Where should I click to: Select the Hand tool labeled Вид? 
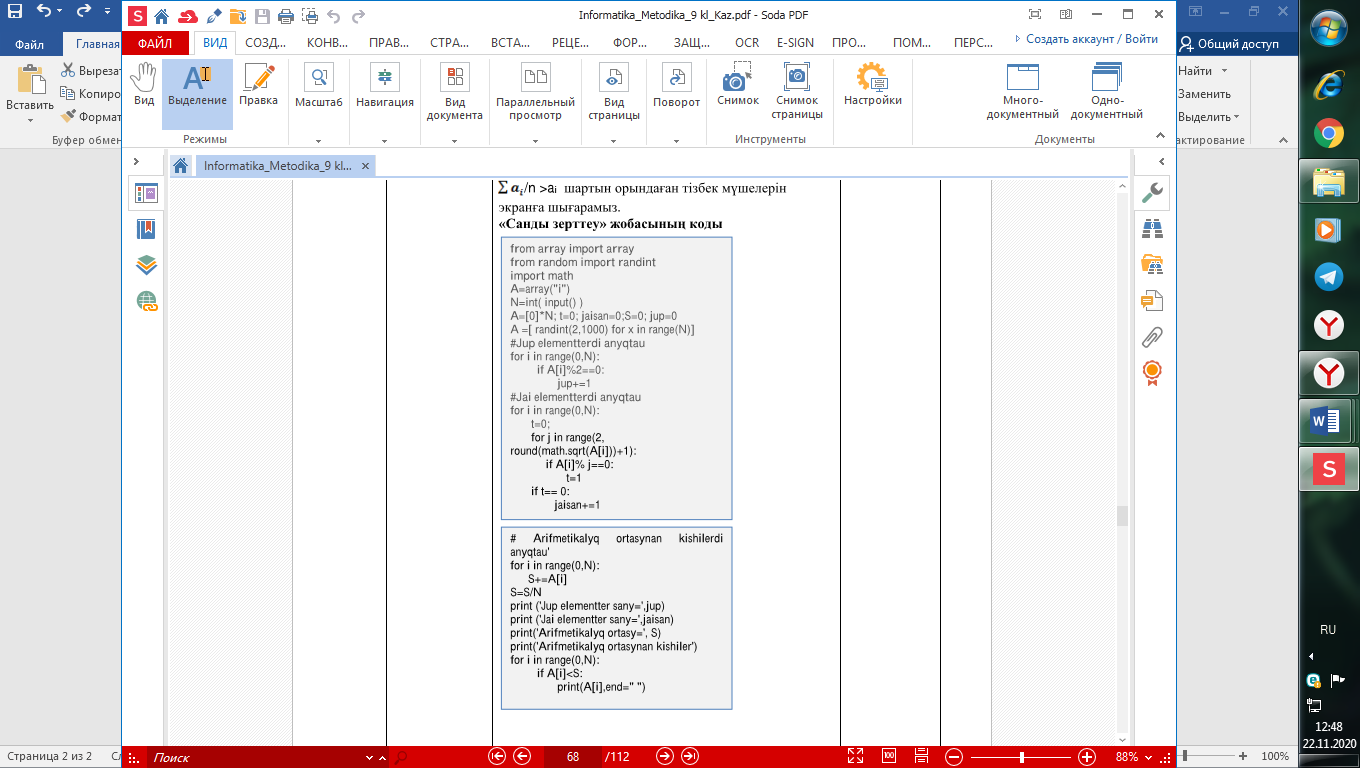144,86
